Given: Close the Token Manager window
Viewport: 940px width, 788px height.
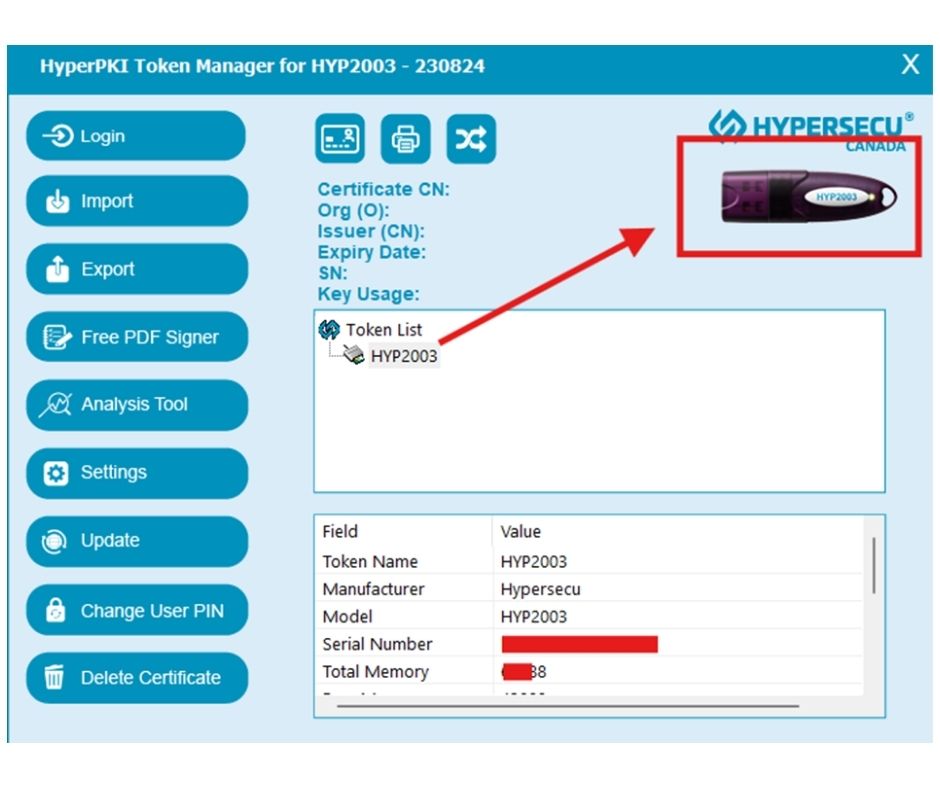Looking at the screenshot, I should [910, 64].
